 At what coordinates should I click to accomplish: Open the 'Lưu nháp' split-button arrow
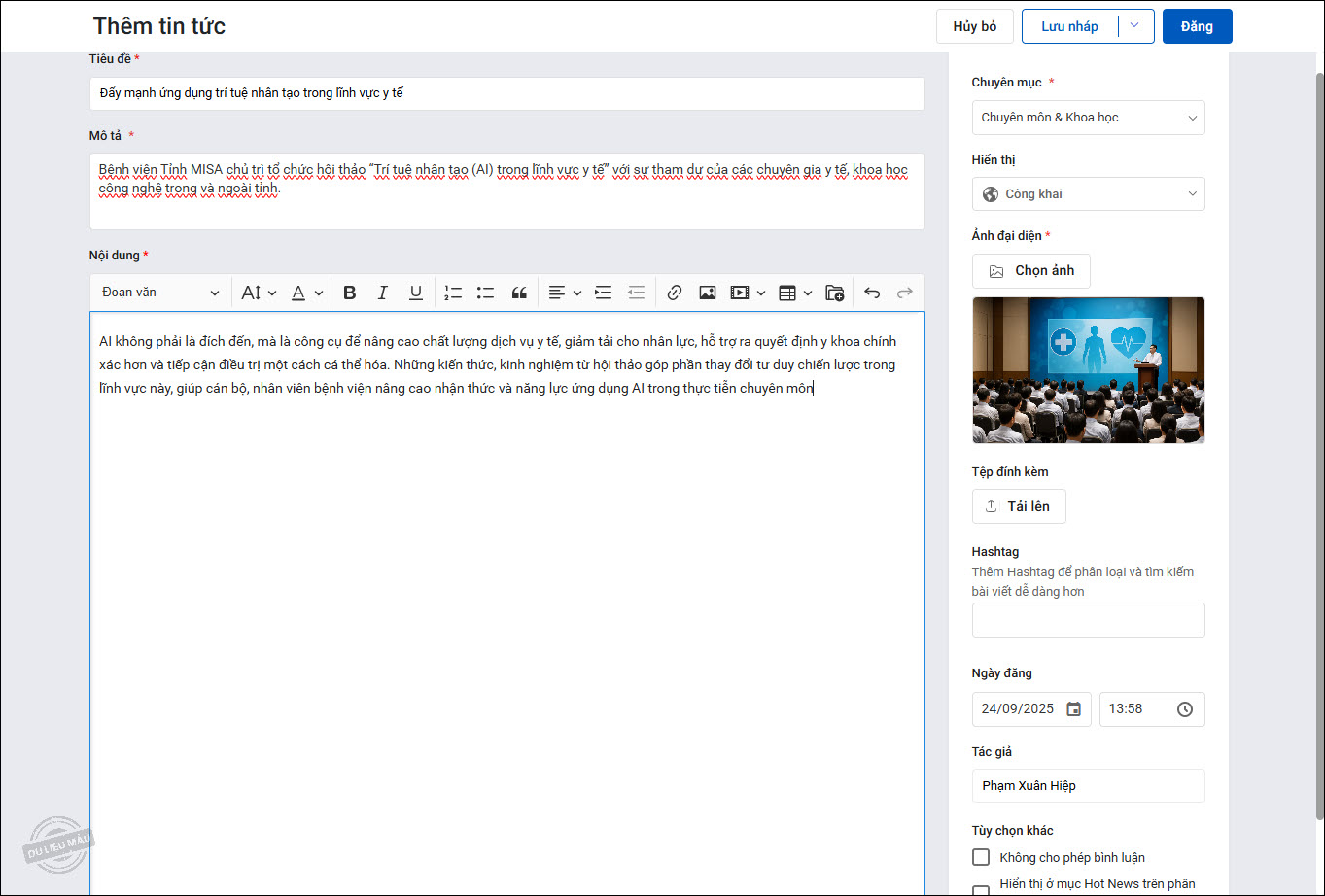[x=1134, y=26]
